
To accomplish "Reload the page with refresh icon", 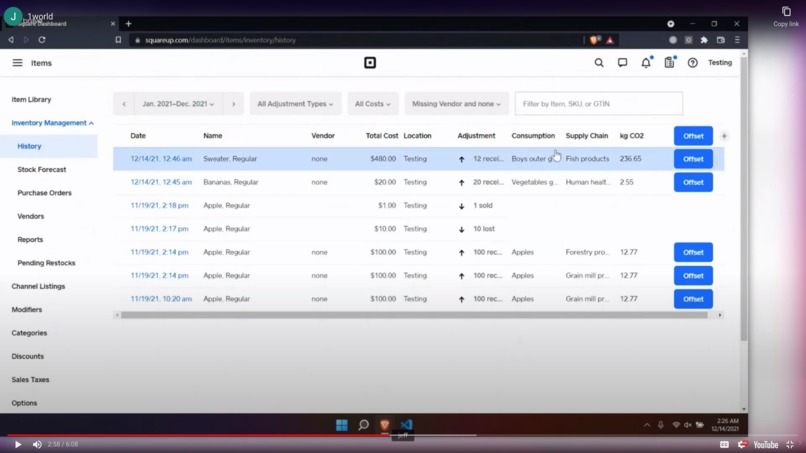I will point(42,40).
